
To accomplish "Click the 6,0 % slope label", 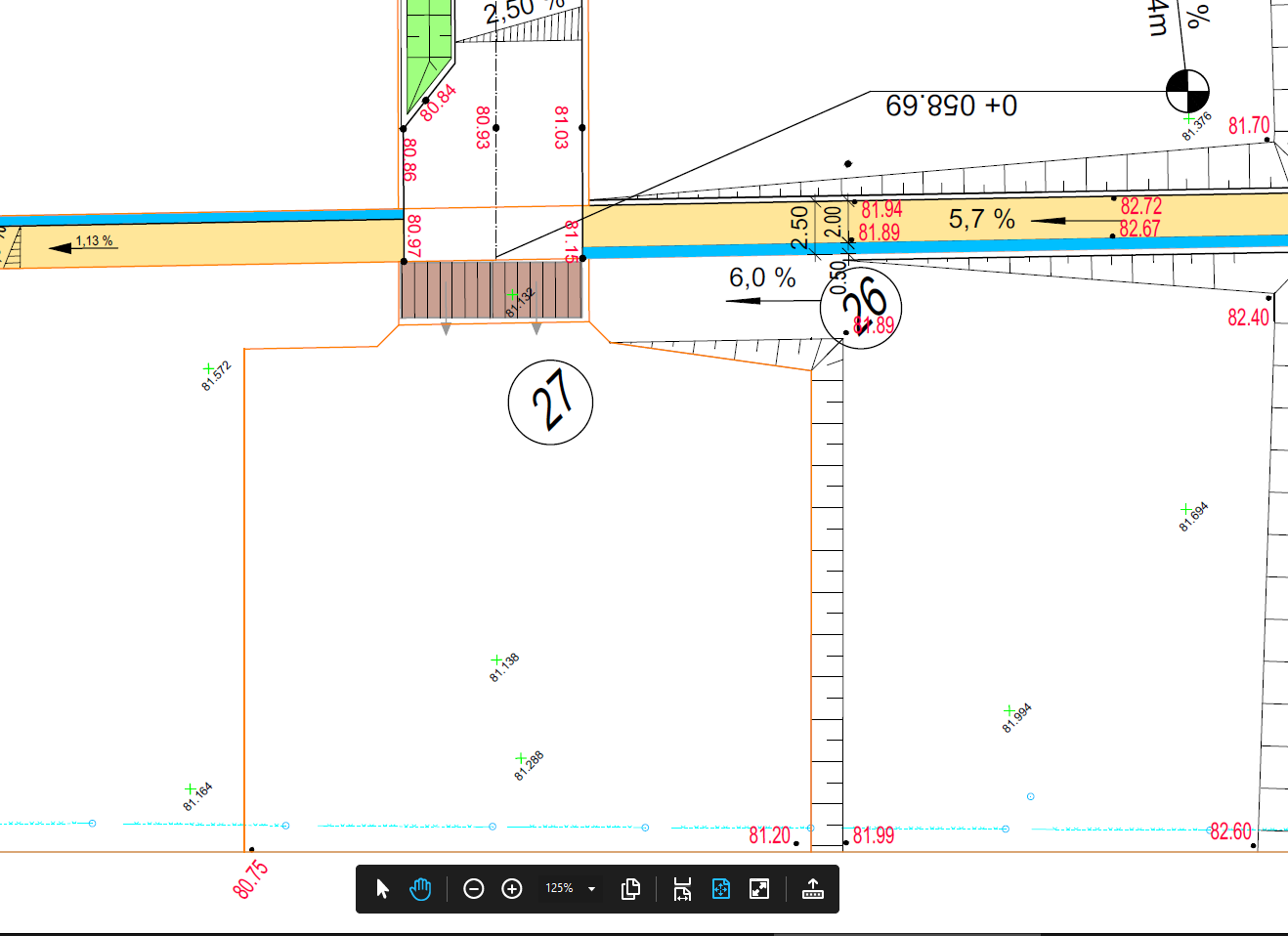I will (762, 278).
